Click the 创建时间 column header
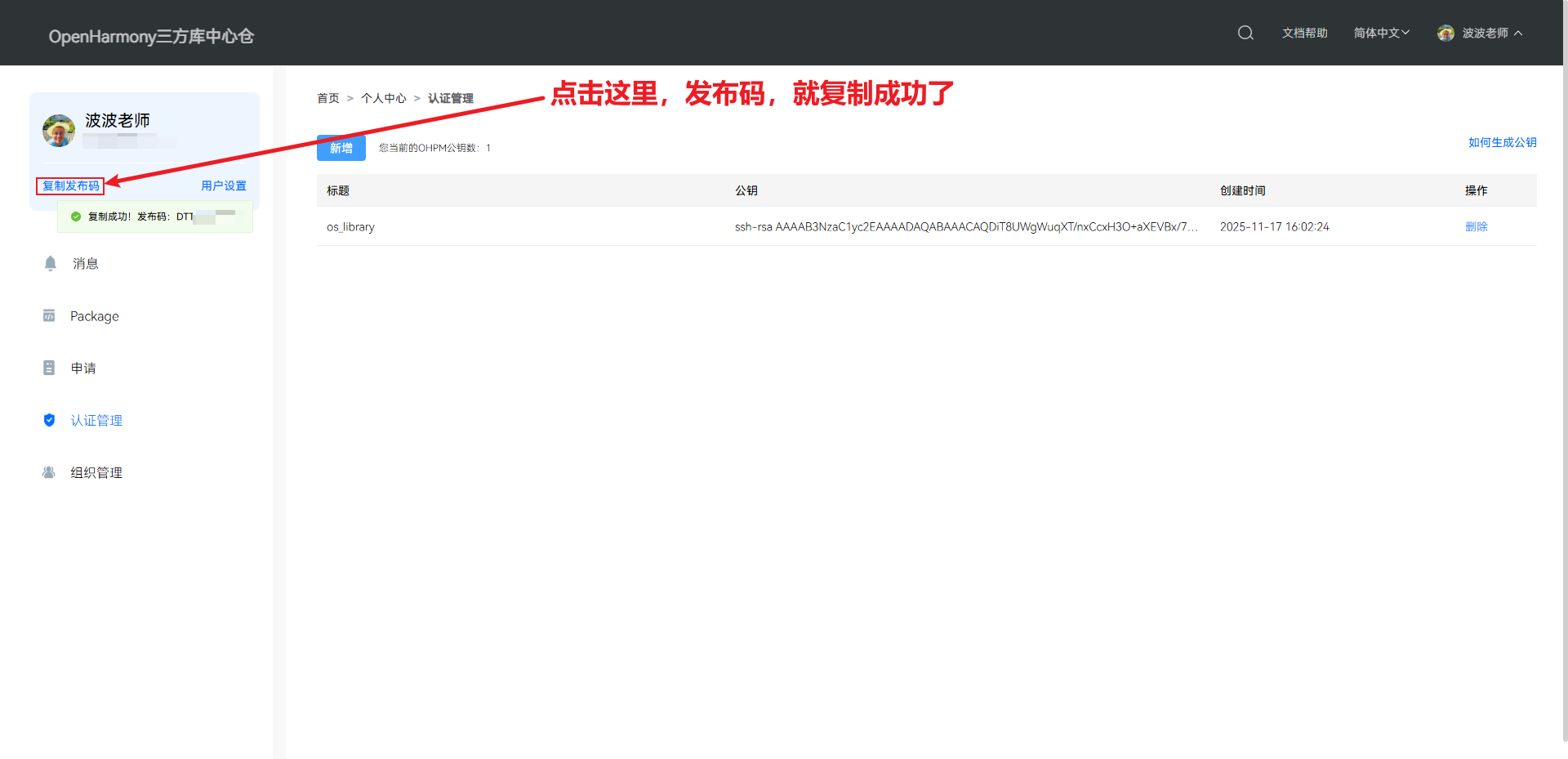The image size is (1568, 759). tap(1243, 190)
